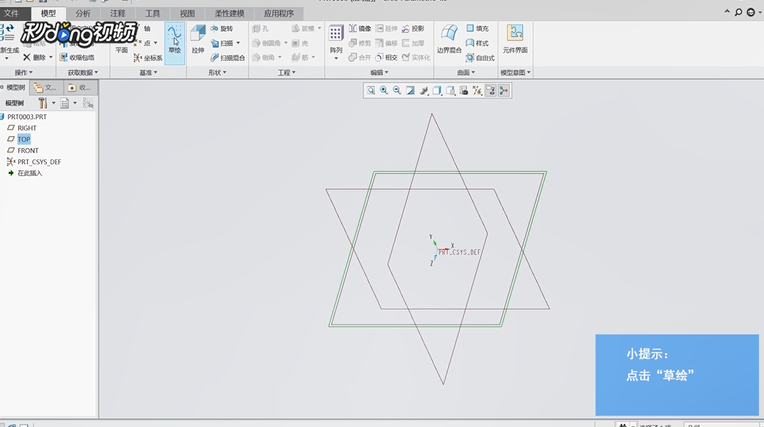Click the Coordinate System (坐标系) tool
This screenshot has width=764, height=427.
(x=148, y=58)
